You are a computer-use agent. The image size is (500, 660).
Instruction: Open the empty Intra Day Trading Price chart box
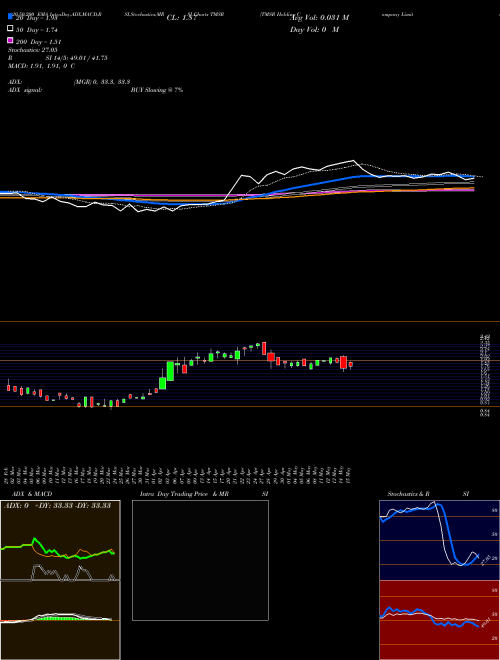pyautogui.click(x=200, y=560)
